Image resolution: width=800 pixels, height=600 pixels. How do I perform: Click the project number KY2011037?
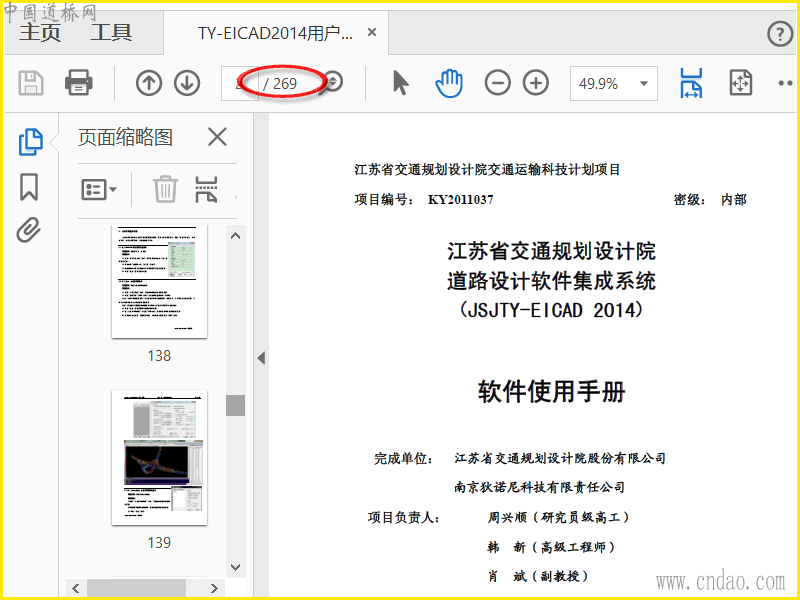point(460,199)
